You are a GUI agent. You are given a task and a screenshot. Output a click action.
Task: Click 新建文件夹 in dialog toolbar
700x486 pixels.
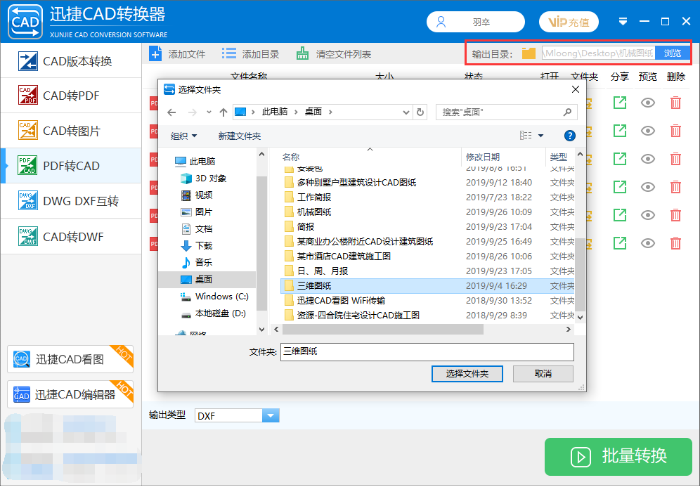pos(239,136)
